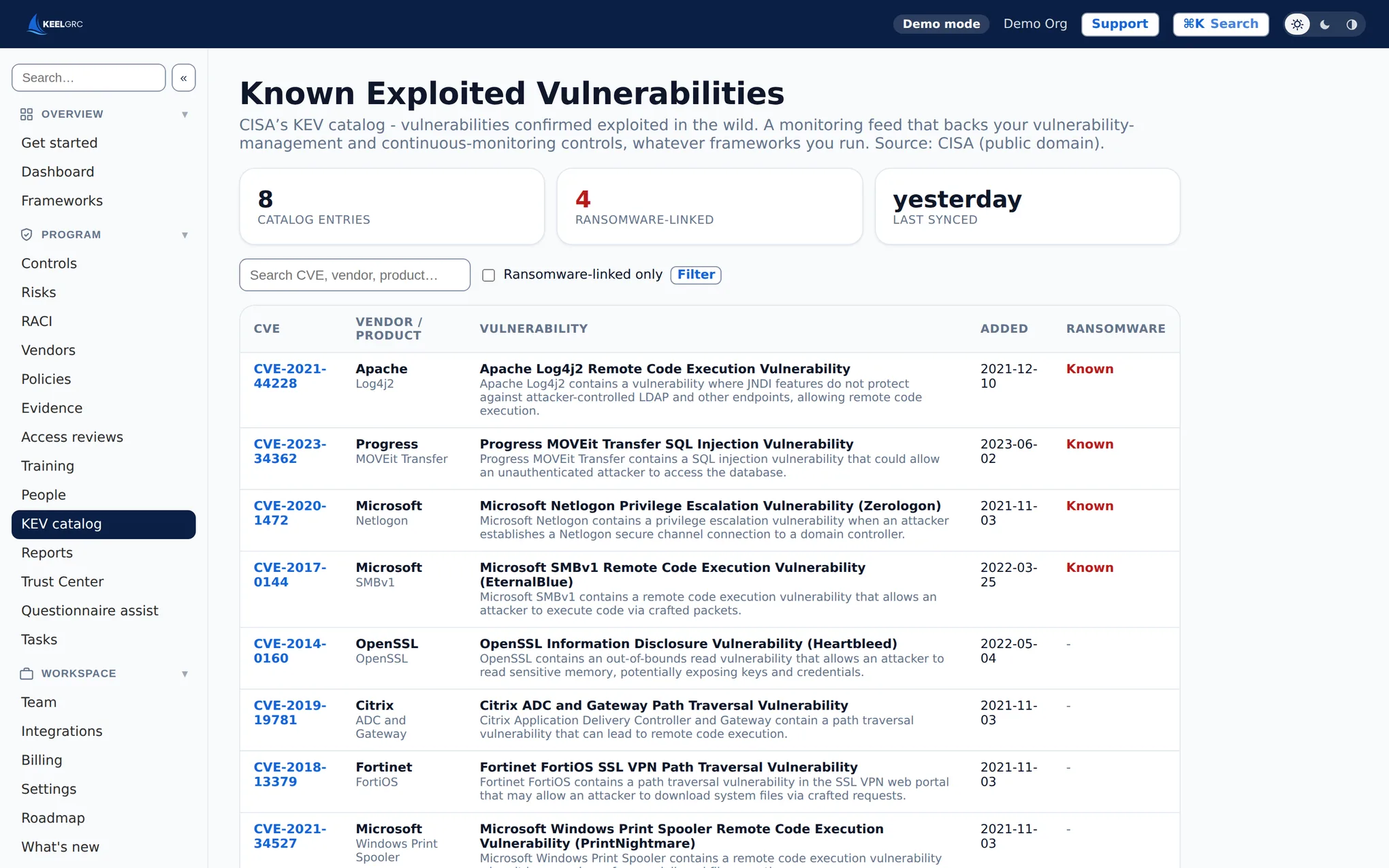Viewport: 1389px width, 868px height.
Task: Click the Added column header
Action: pyautogui.click(x=1004, y=329)
